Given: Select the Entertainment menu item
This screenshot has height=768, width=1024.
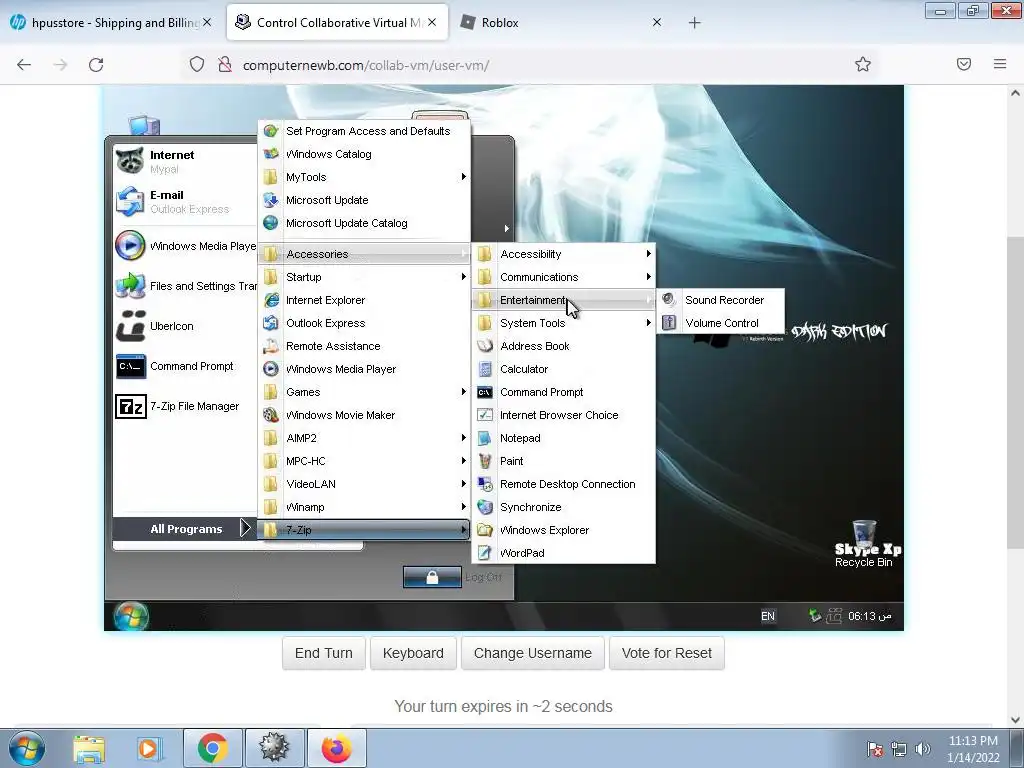Looking at the screenshot, I should click(563, 300).
